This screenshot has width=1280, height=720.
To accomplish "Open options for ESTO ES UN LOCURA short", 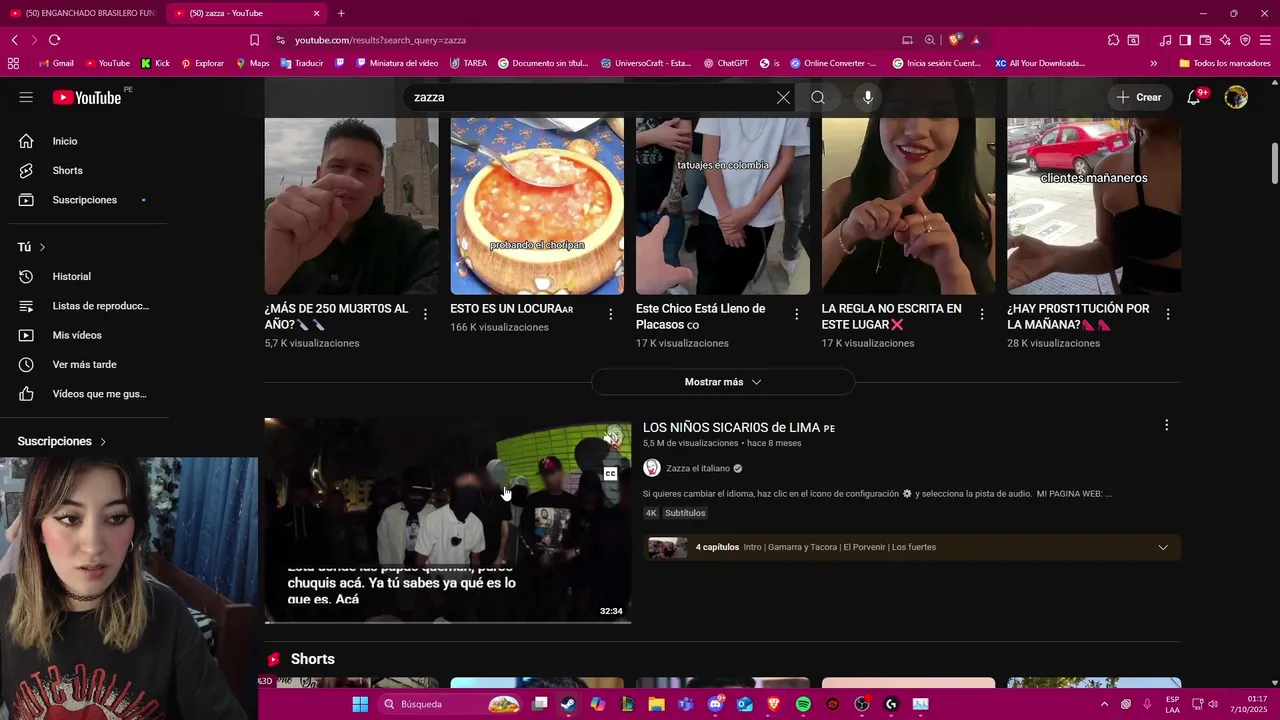I will pos(611,314).
